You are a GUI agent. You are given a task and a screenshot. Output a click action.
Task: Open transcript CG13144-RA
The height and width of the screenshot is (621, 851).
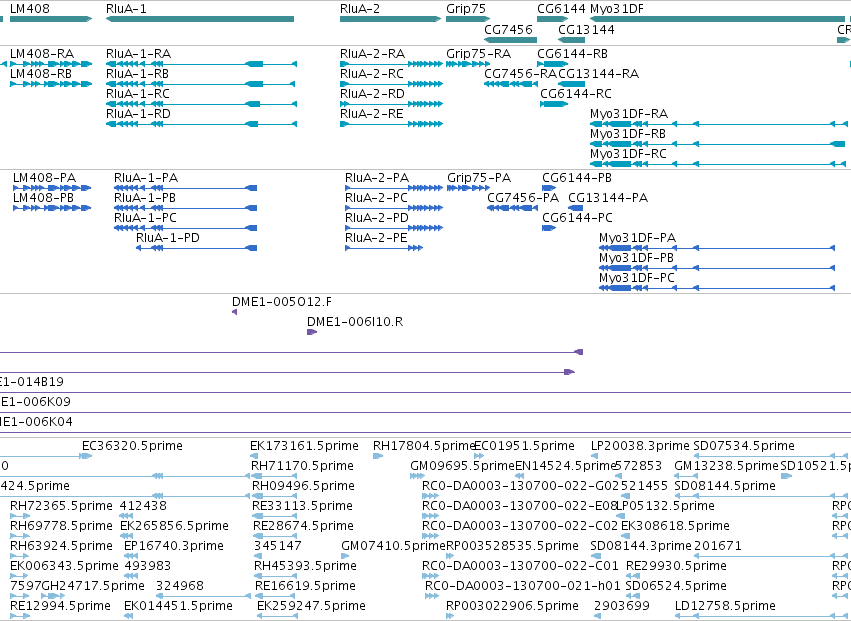click(571, 84)
